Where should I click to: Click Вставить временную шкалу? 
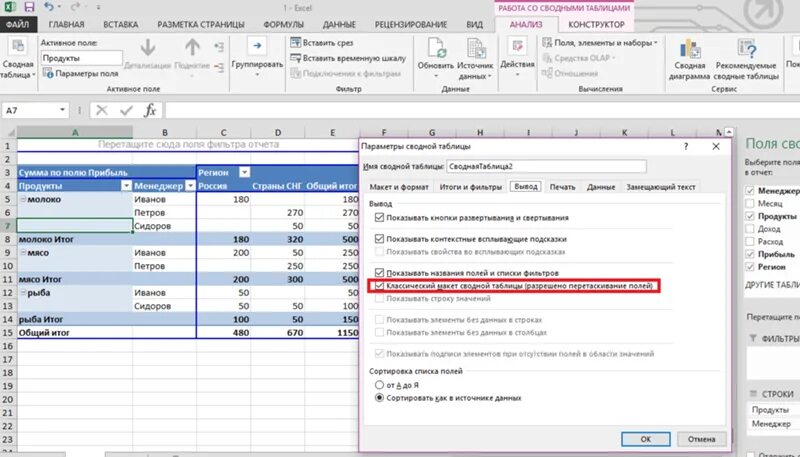tap(348, 58)
